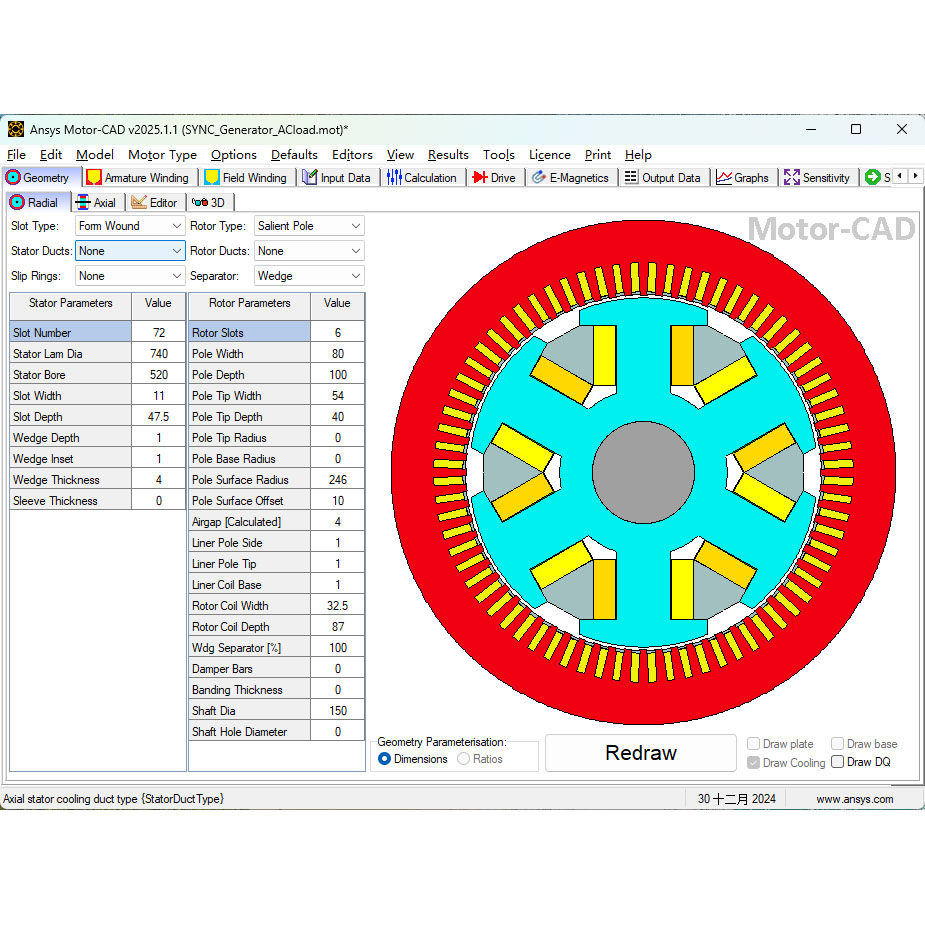This screenshot has width=925, height=925.
Task: Edit the Stator Lam Dia value 740
Action: [159, 354]
